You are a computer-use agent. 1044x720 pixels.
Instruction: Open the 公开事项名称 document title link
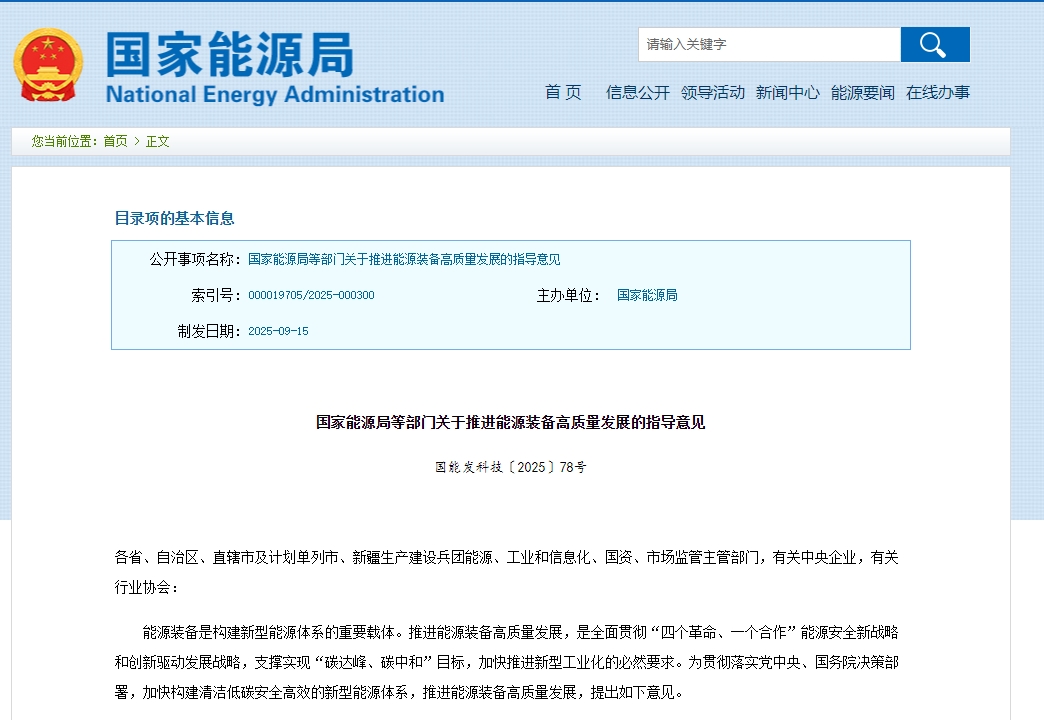(404, 259)
